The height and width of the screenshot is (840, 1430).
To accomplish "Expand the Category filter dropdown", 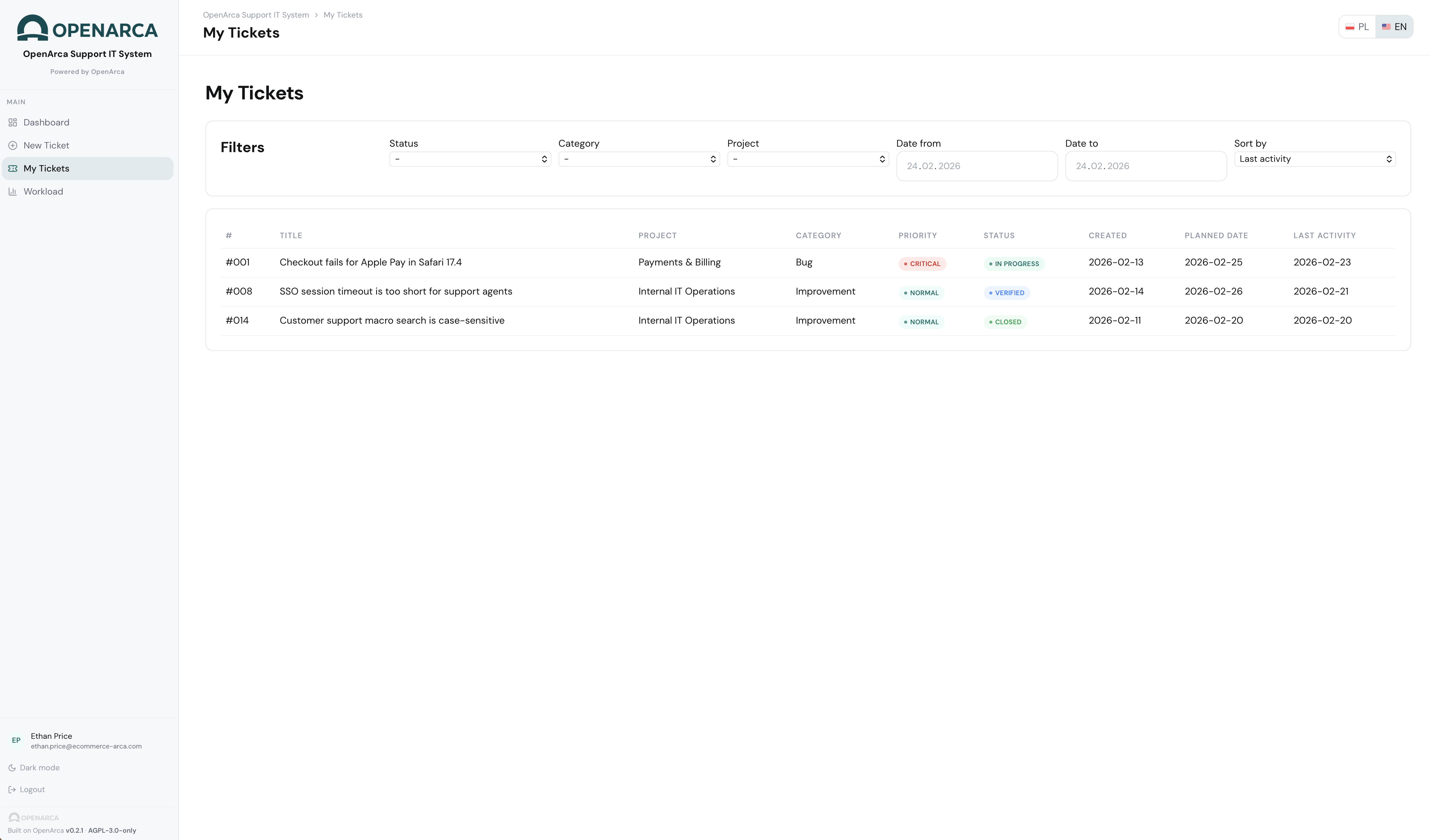I will pyautogui.click(x=638, y=159).
